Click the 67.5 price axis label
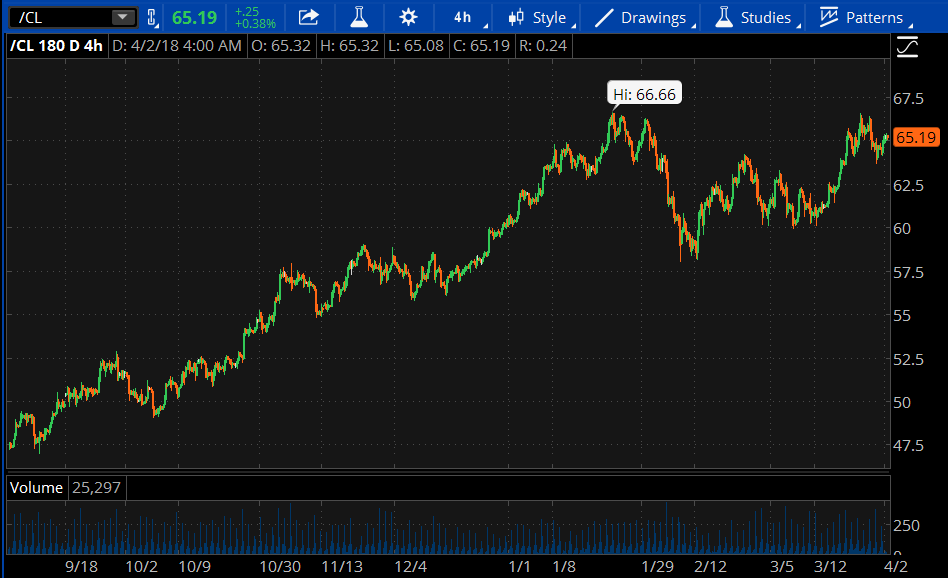This screenshot has width=948, height=578. point(908,99)
